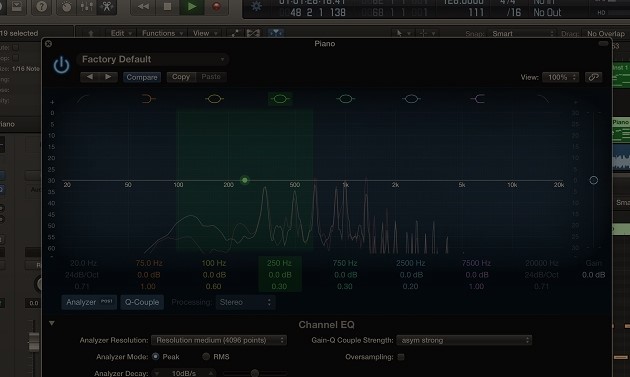
Task: Toggle the 750 Hz bell band icon
Action: point(346,98)
